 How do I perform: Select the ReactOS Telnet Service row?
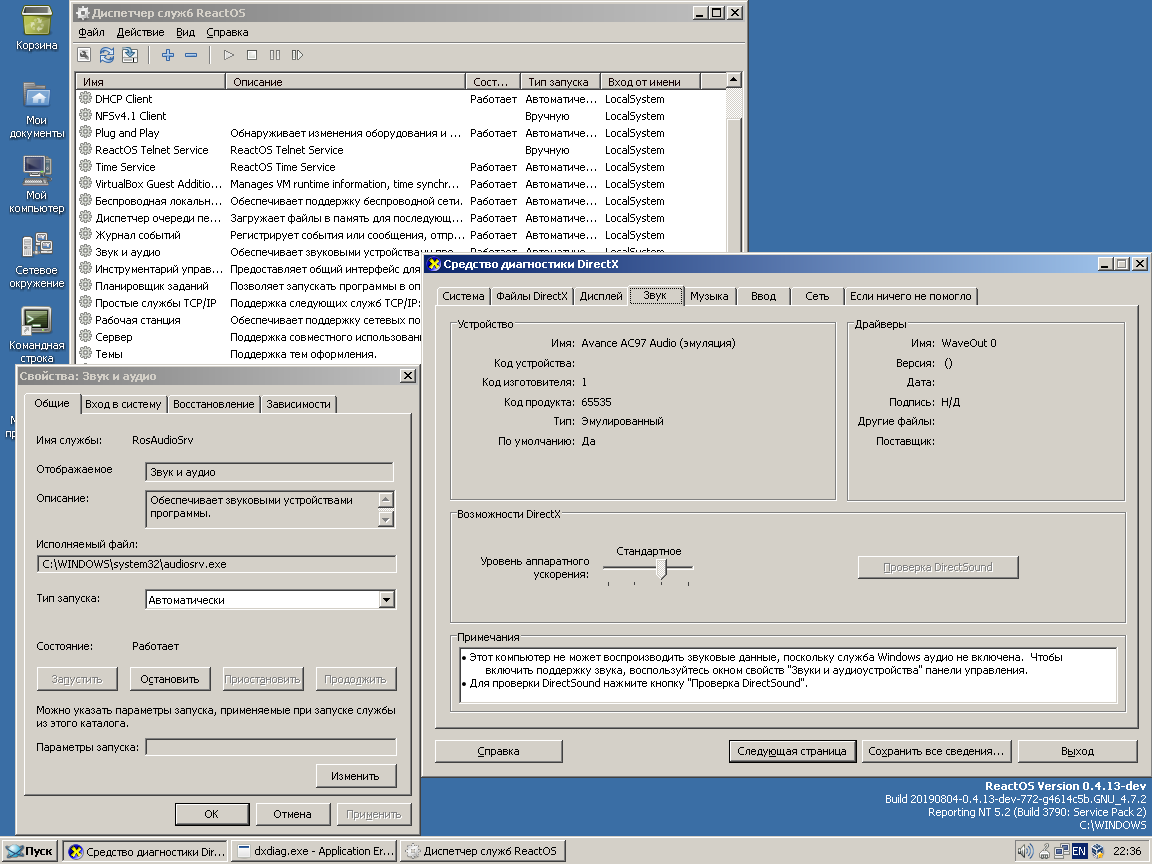(402, 150)
